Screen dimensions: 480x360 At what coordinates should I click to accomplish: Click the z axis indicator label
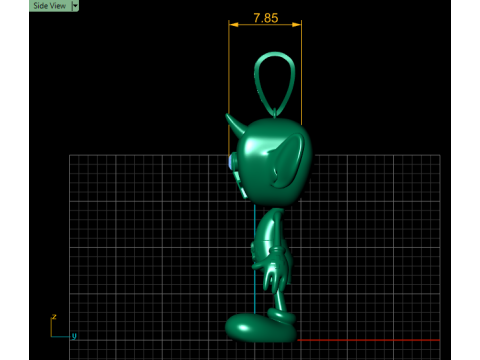pos(54,316)
